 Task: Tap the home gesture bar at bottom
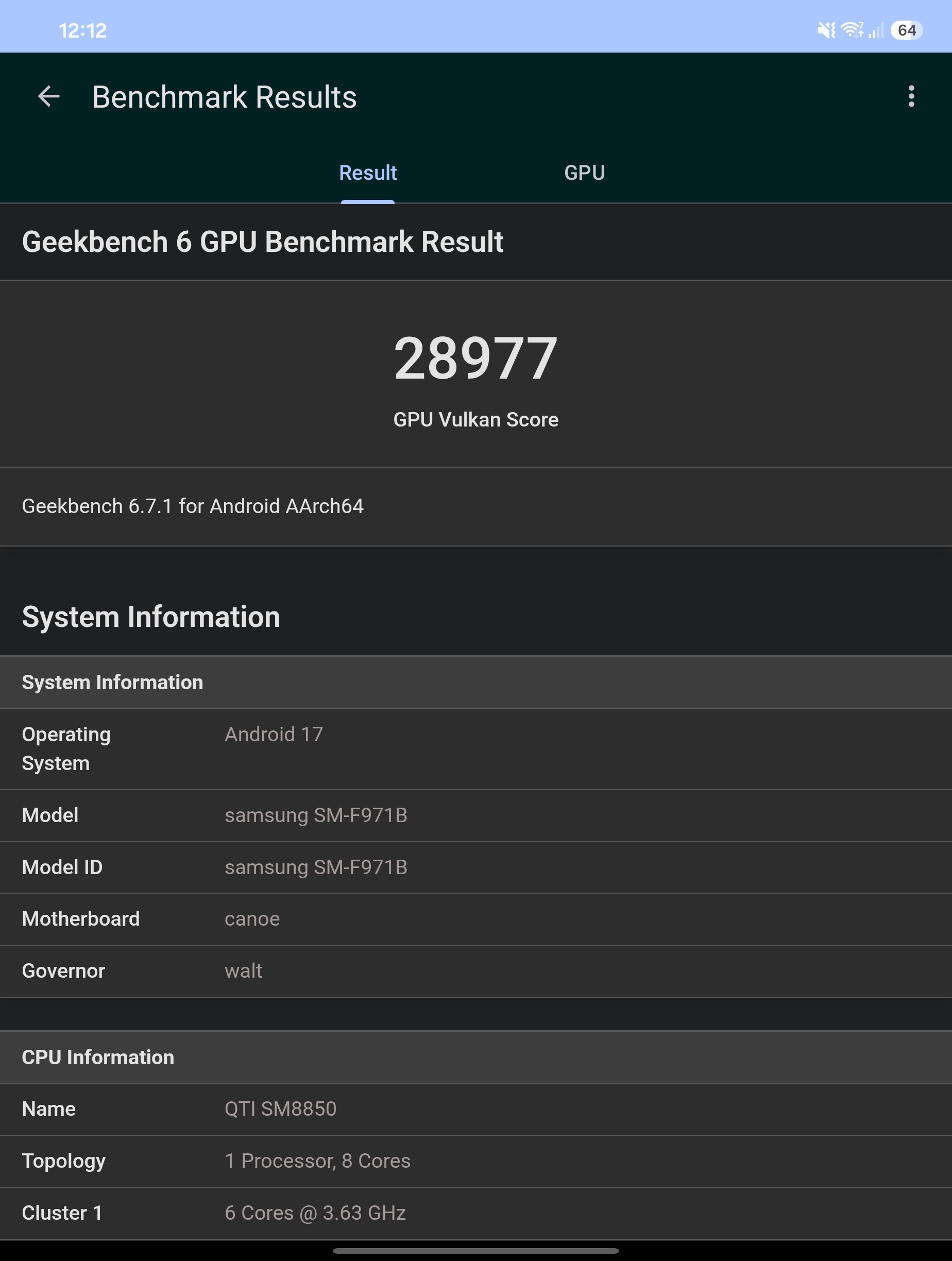click(475, 1251)
